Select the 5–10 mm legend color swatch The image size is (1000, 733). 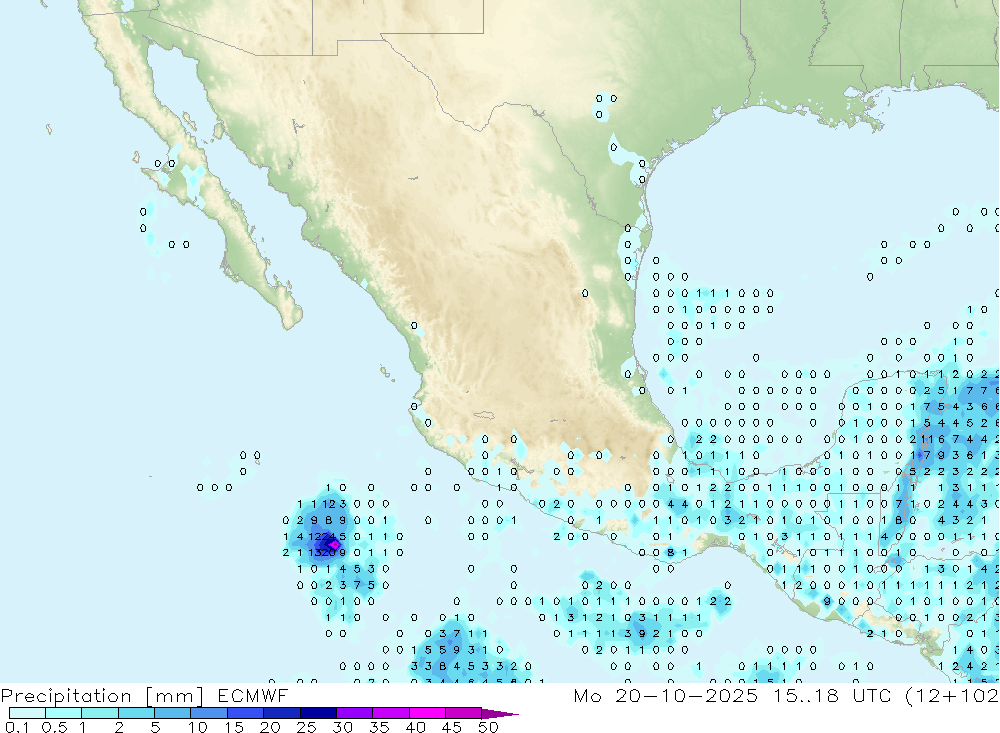173,713
